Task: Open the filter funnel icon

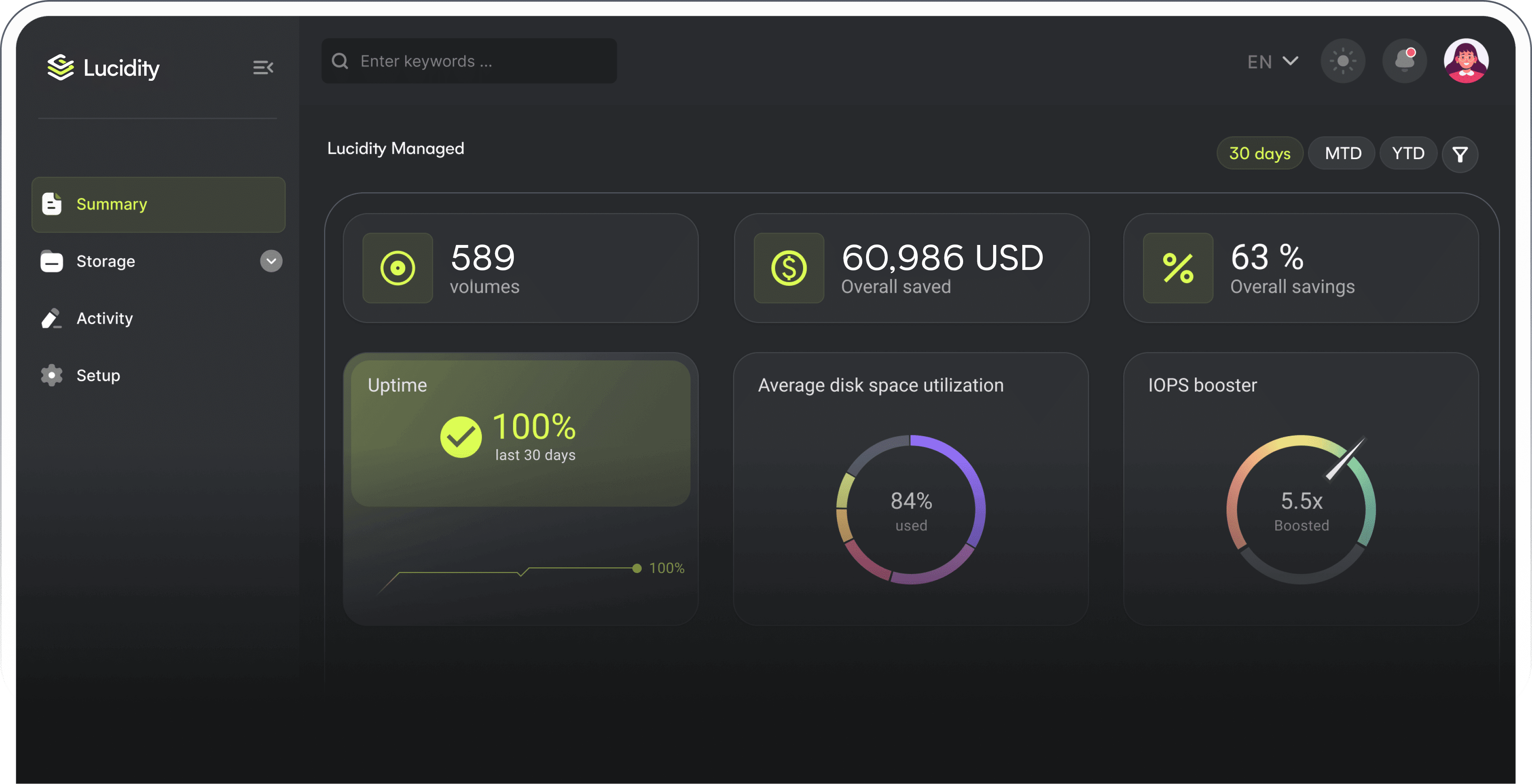Action: click(x=1461, y=153)
